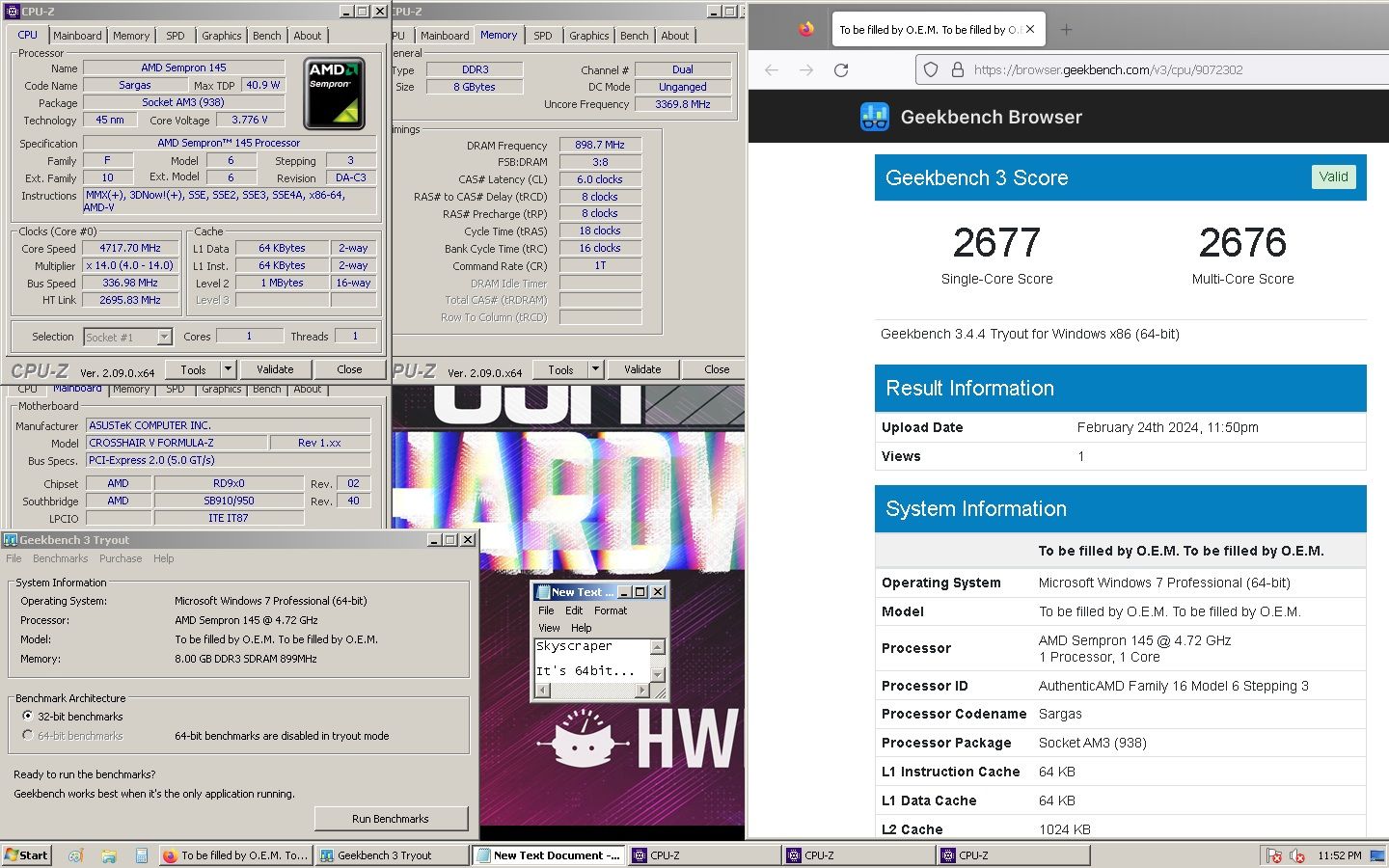The image size is (1389, 868).
Task: Select the 64-bit benchmarks radio button
Action: 28,736
